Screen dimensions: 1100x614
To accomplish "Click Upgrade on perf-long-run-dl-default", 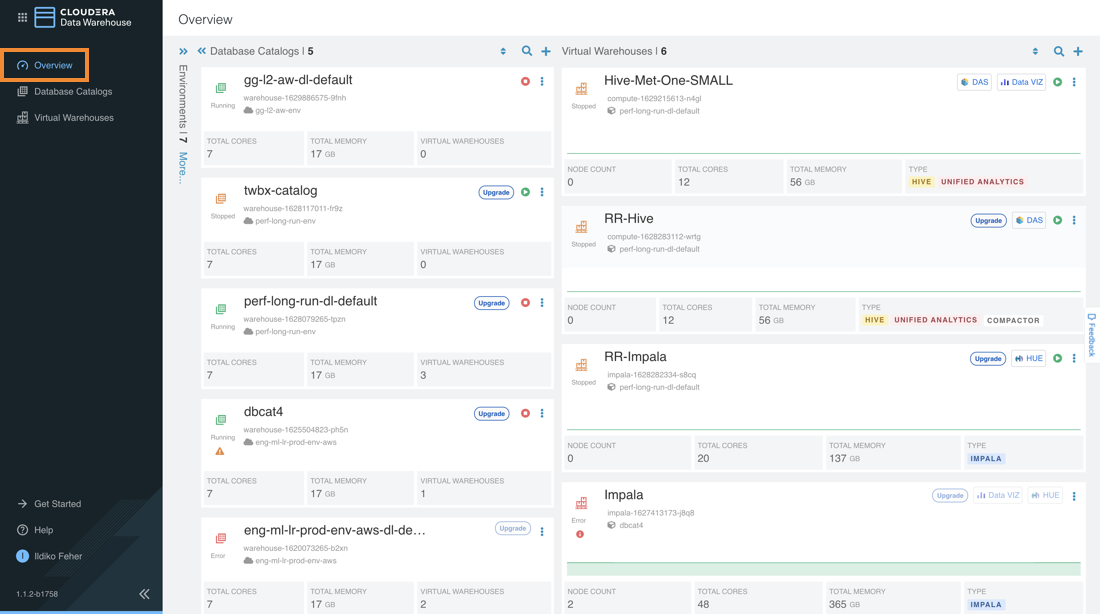I will (x=491, y=303).
